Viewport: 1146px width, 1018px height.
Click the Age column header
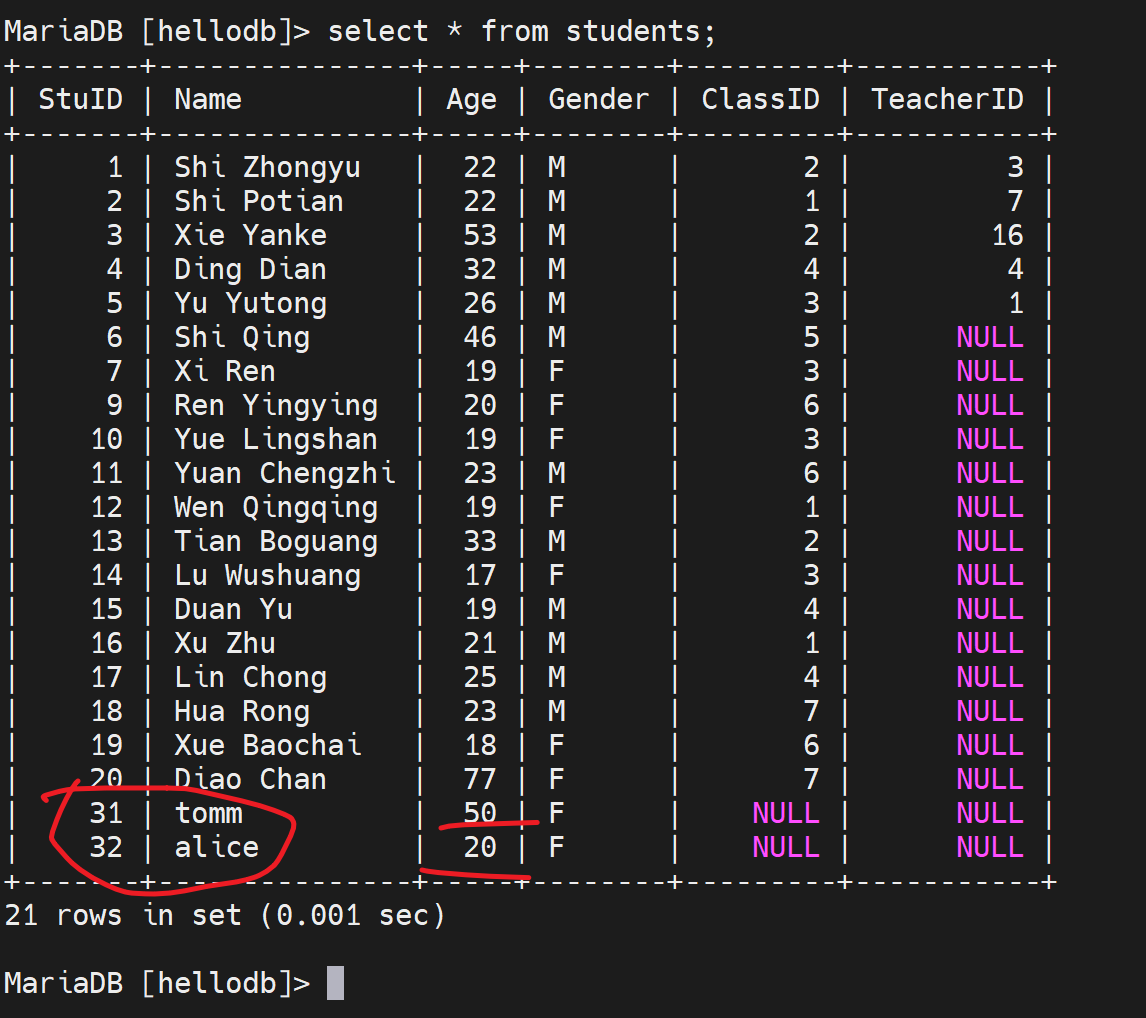[471, 99]
